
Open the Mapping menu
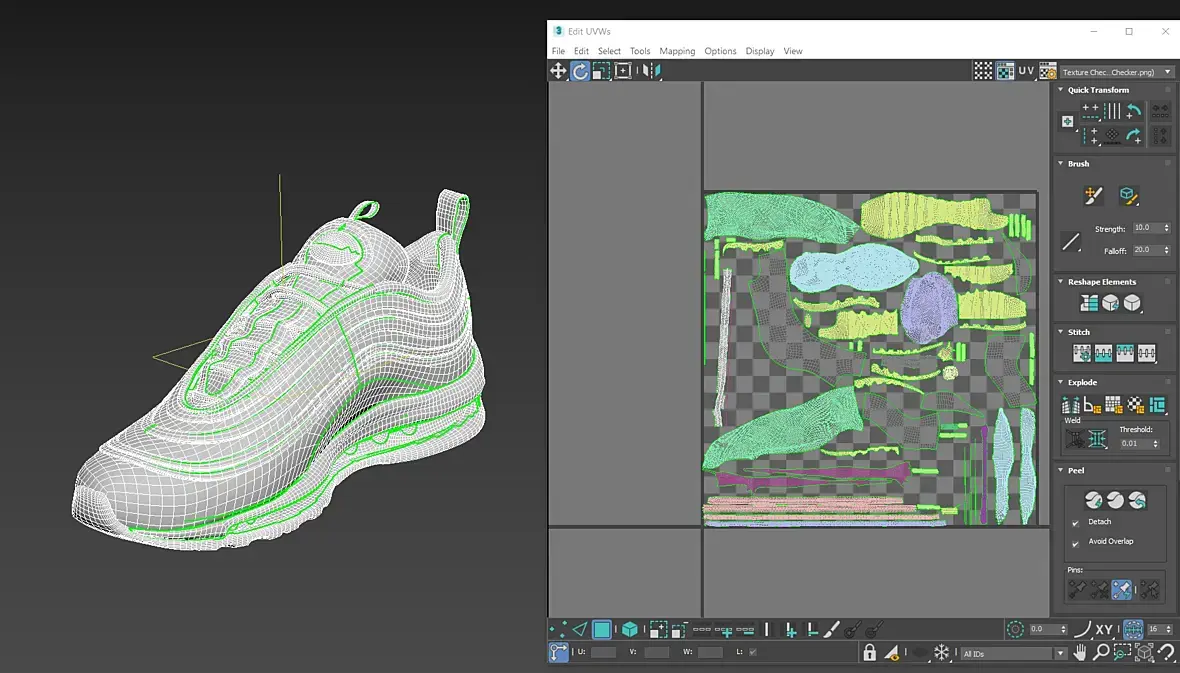676,51
